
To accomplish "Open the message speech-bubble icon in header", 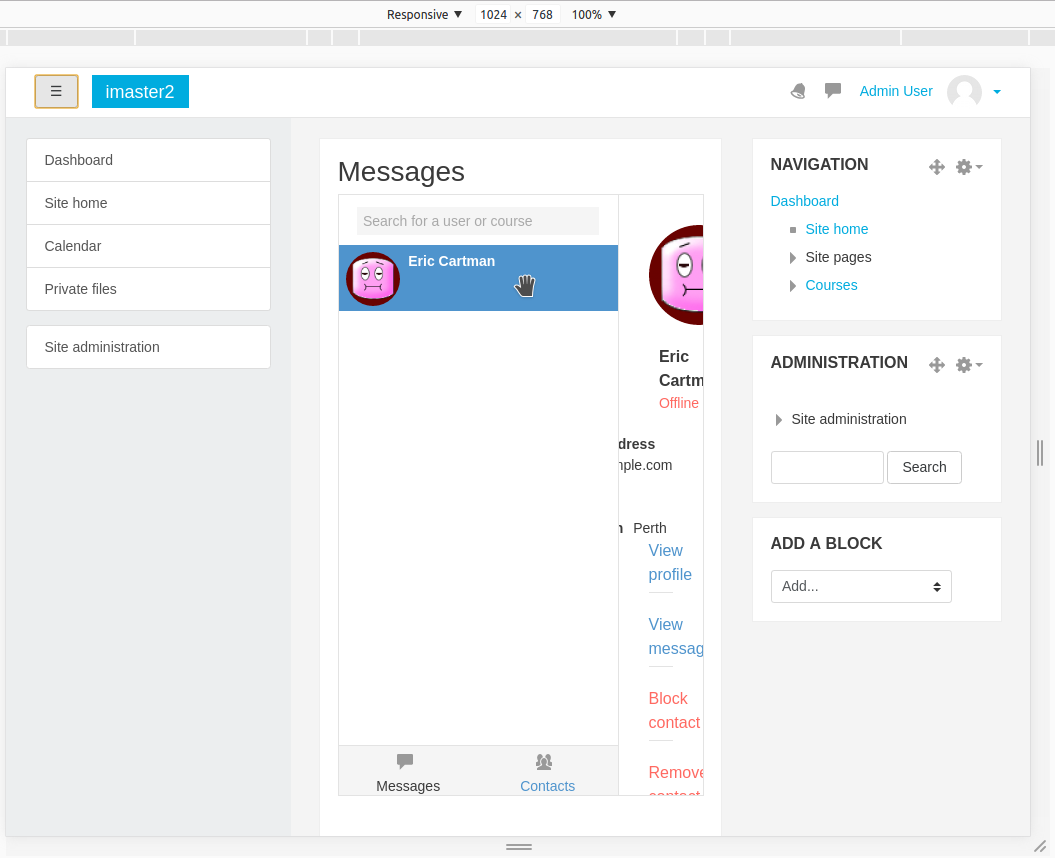I will pos(833,90).
